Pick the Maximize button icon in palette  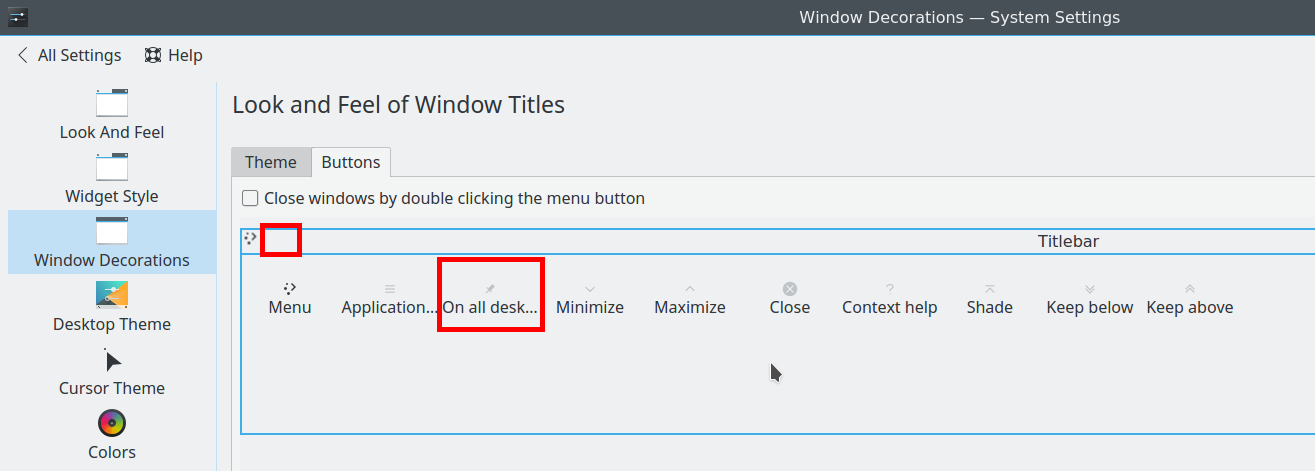[690, 288]
